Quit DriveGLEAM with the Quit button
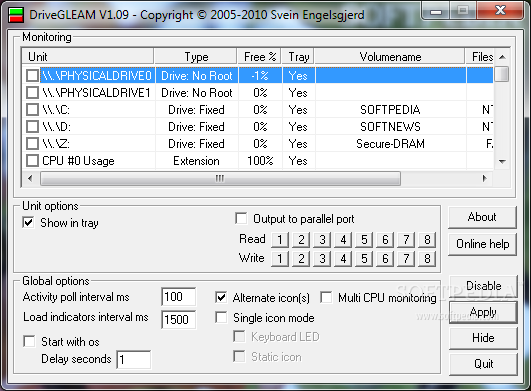The image size is (531, 391). [483, 364]
